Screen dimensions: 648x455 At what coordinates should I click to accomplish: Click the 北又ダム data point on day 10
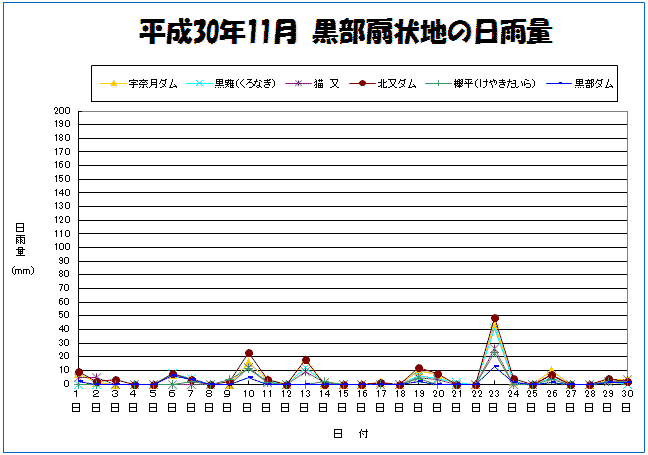[x=249, y=353]
